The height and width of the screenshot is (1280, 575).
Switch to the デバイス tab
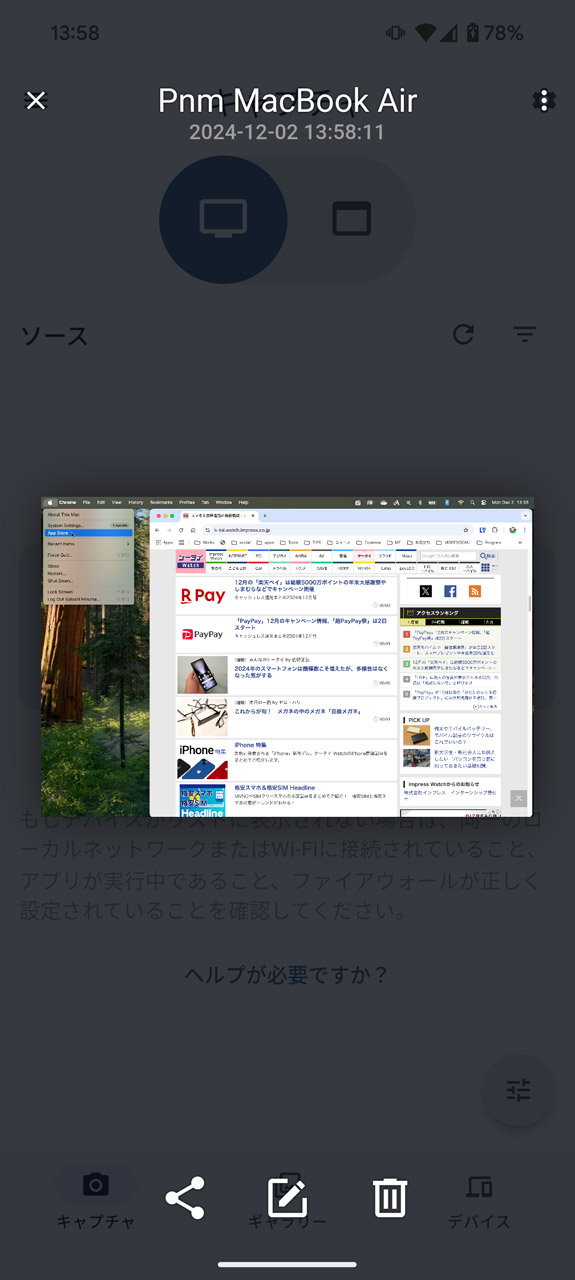pos(479,1201)
